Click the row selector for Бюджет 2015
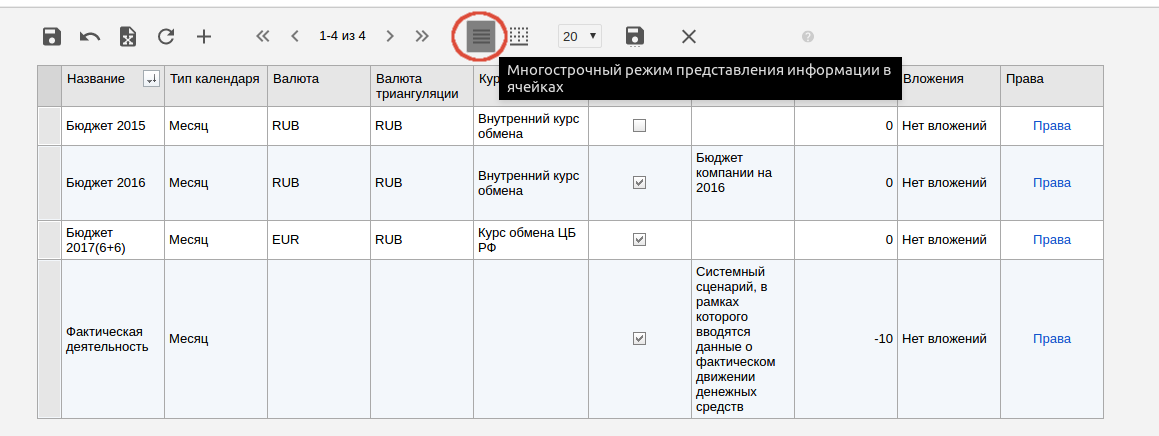This screenshot has height=436, width=1159. (50, 126)
